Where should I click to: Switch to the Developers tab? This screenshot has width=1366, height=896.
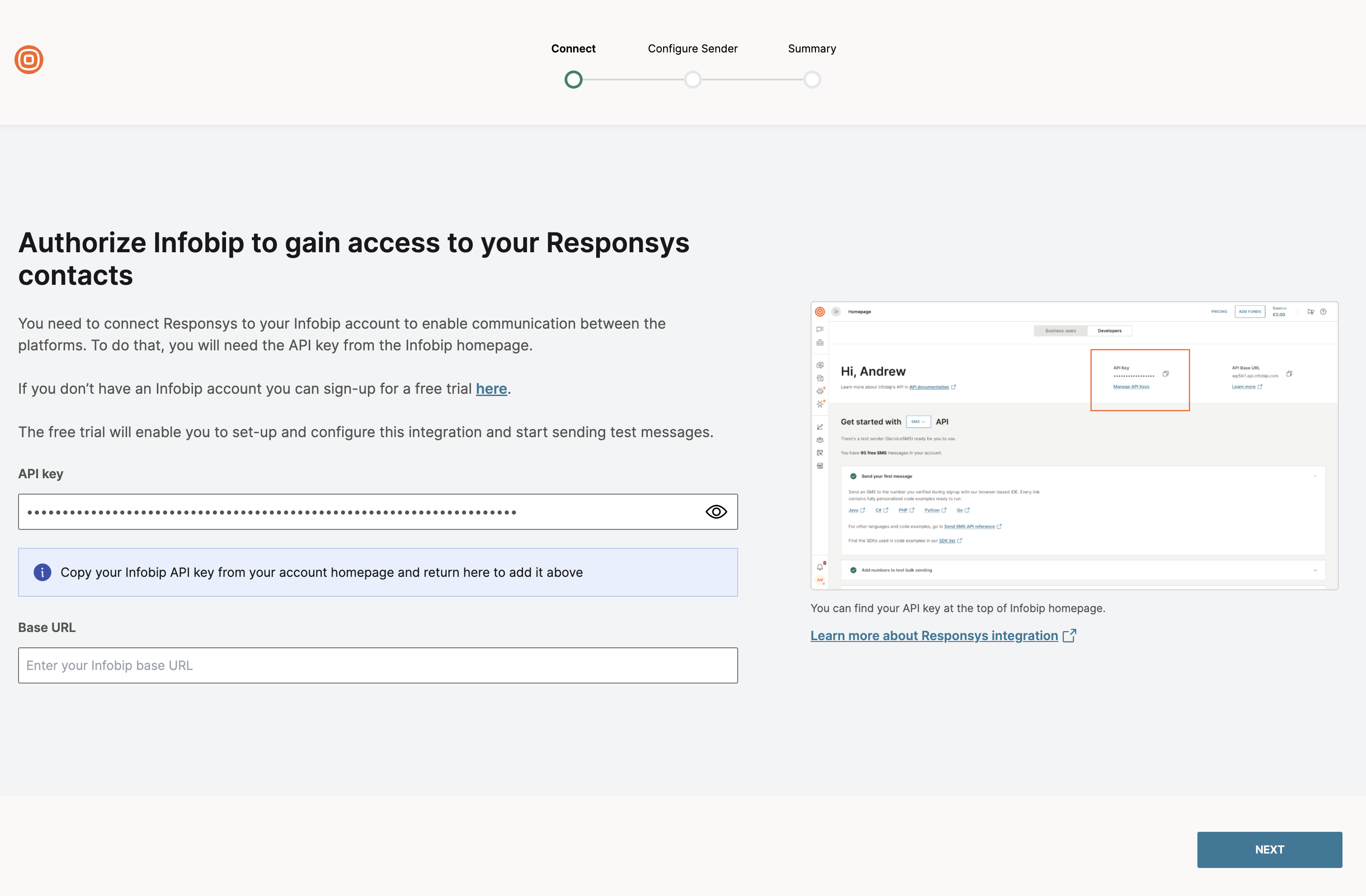[x=1109, y=331]
